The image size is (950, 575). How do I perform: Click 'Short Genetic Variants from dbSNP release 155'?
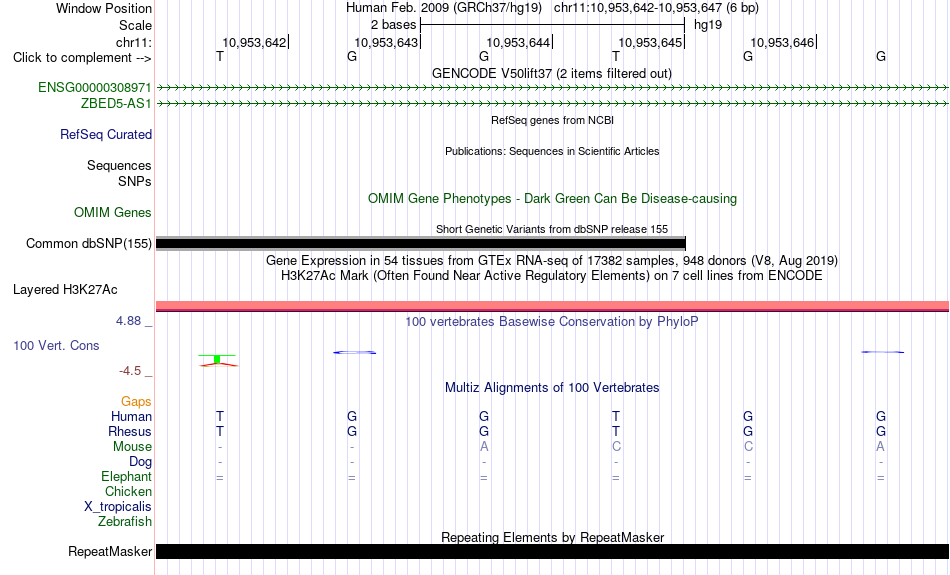(x=552, y=229)
